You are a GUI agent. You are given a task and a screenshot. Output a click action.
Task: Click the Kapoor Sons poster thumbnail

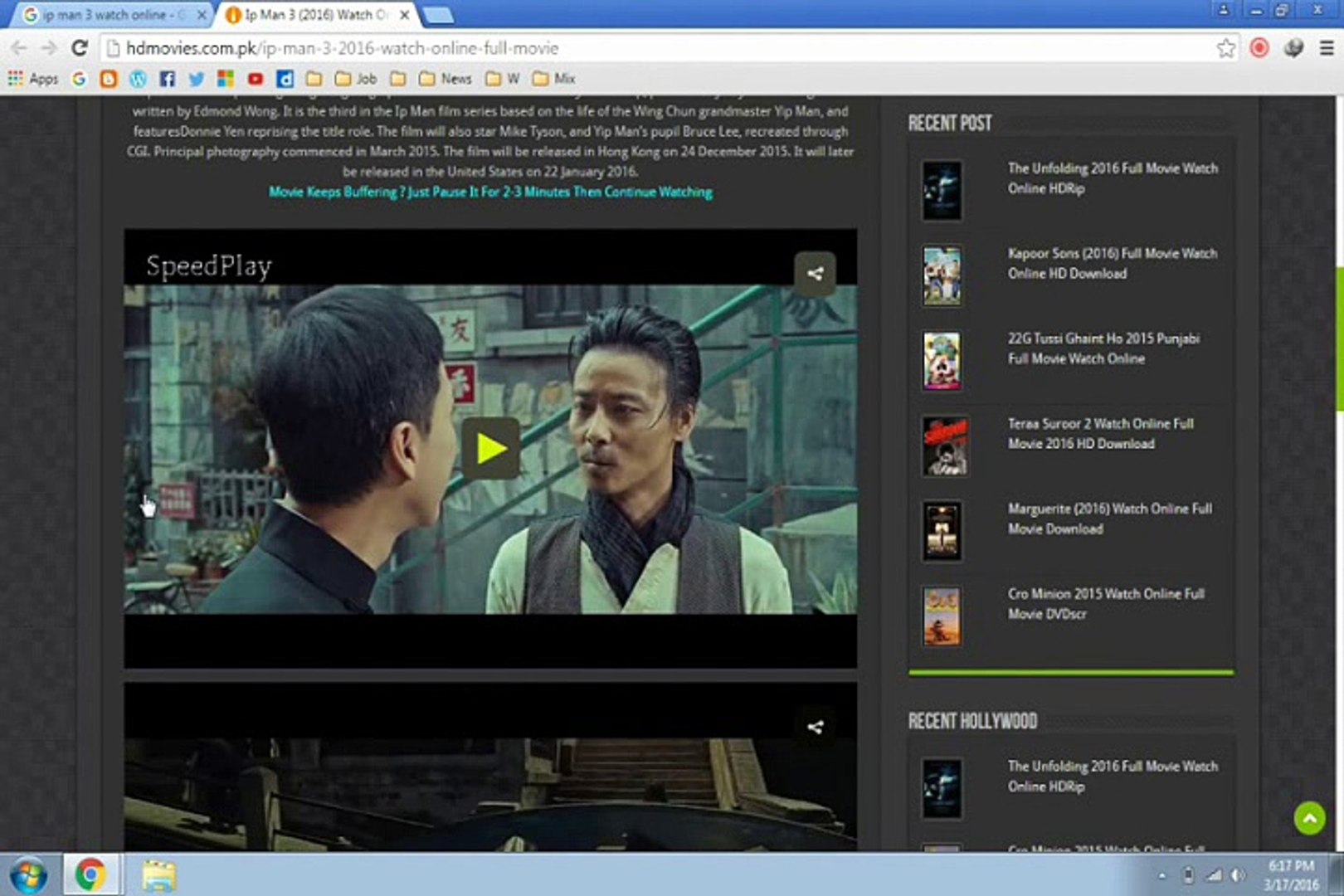(x=942, y=275)
